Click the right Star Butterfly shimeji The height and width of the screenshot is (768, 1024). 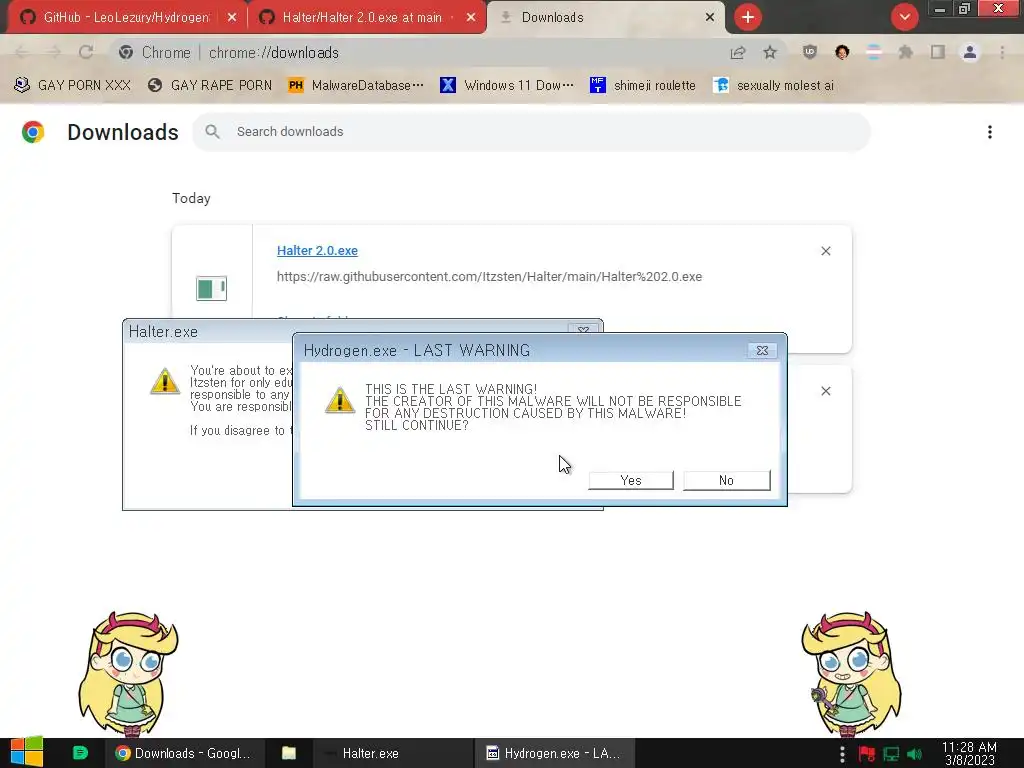pyautogui.click(x=850, y=673)
